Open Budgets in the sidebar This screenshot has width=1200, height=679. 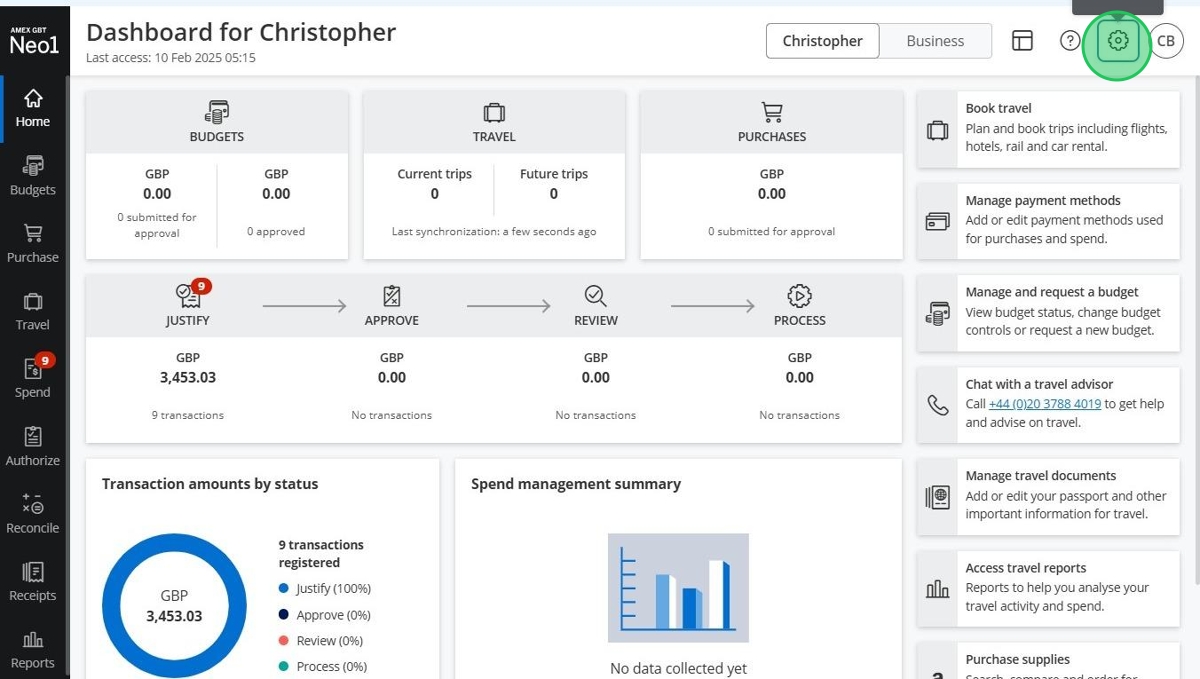pyautogui.click(x=33, y=176)
